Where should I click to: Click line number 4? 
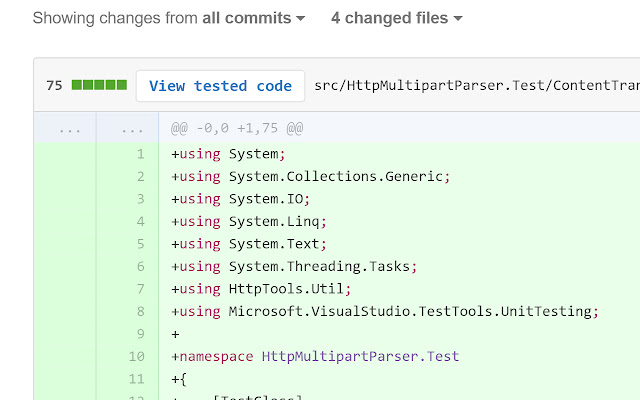[x=140, y=221]
